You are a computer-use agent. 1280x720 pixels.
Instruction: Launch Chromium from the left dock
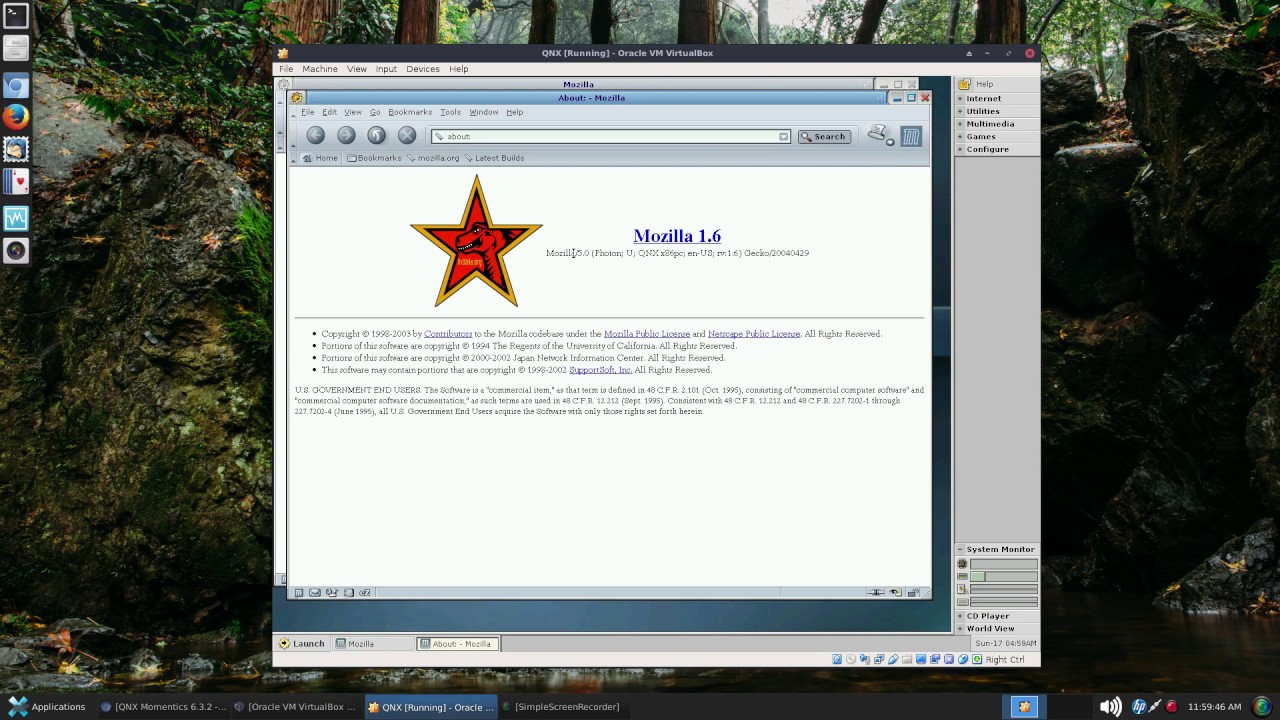pyautogui.click(x=16, y=85)
